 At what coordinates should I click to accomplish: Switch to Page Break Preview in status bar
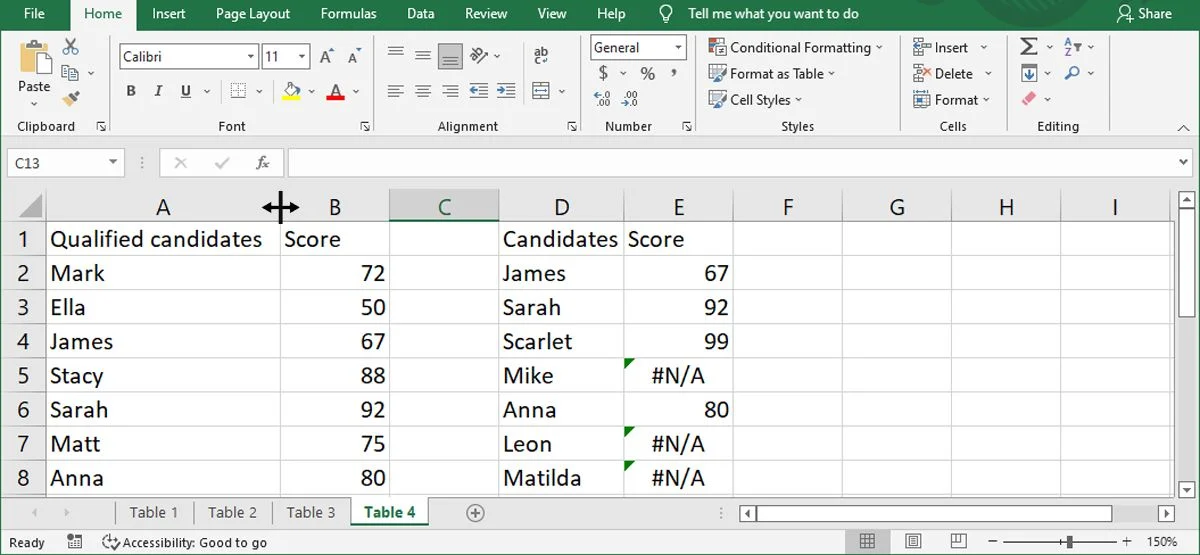point(959,542)
